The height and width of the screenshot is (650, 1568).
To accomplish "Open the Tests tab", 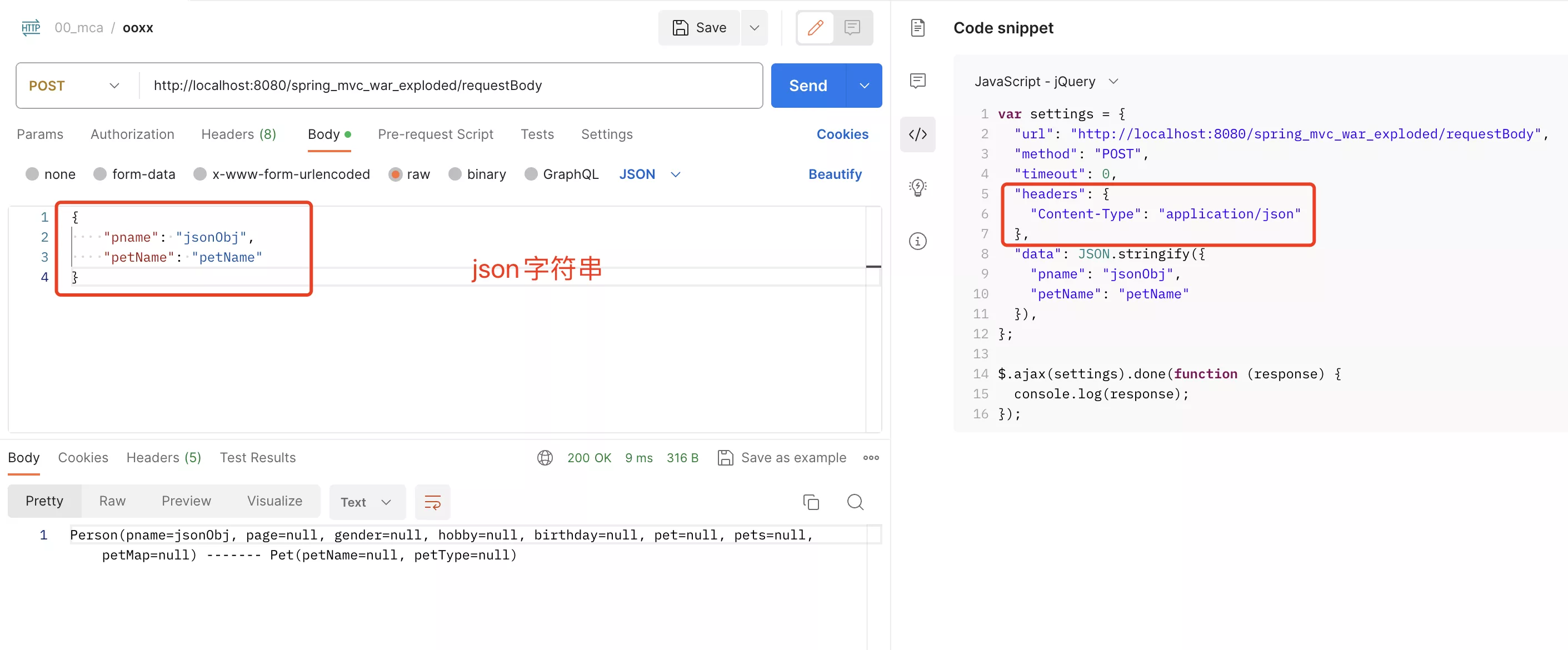I will [x=537, y=134].
